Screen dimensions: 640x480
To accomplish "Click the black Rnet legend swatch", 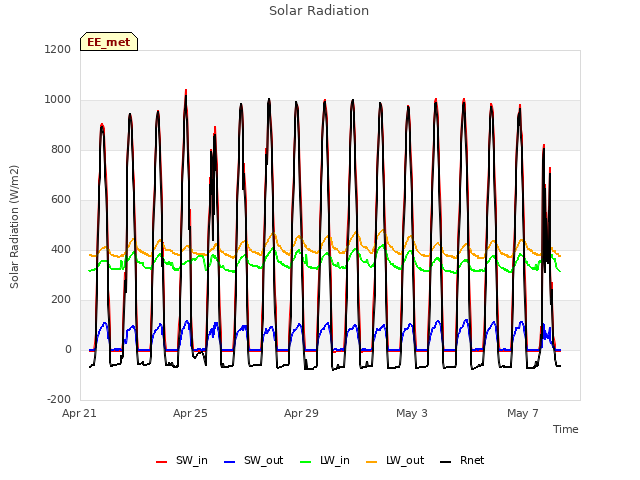I will (x=446, y=462).
